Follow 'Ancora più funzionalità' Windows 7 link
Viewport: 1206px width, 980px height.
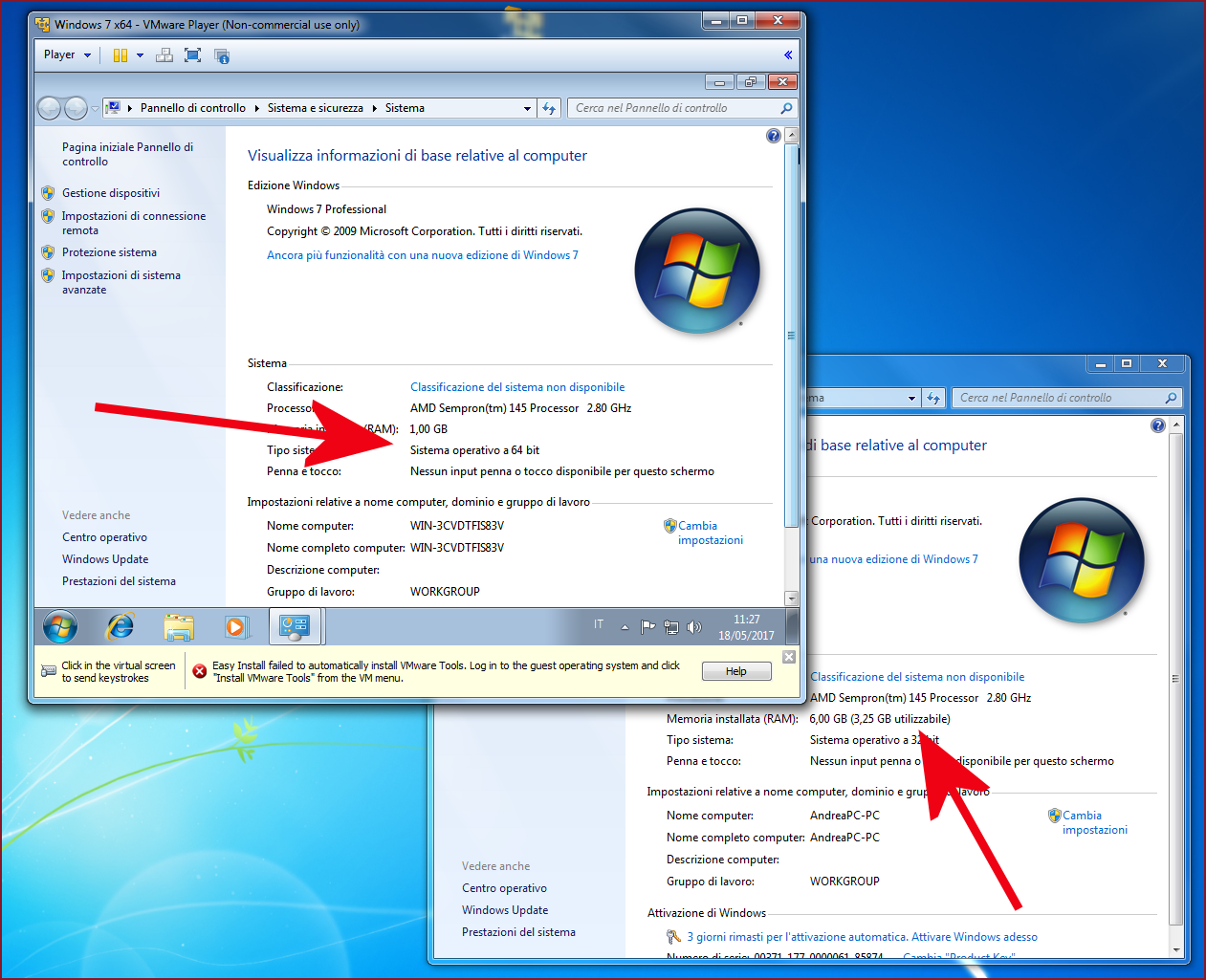(423, 255)
